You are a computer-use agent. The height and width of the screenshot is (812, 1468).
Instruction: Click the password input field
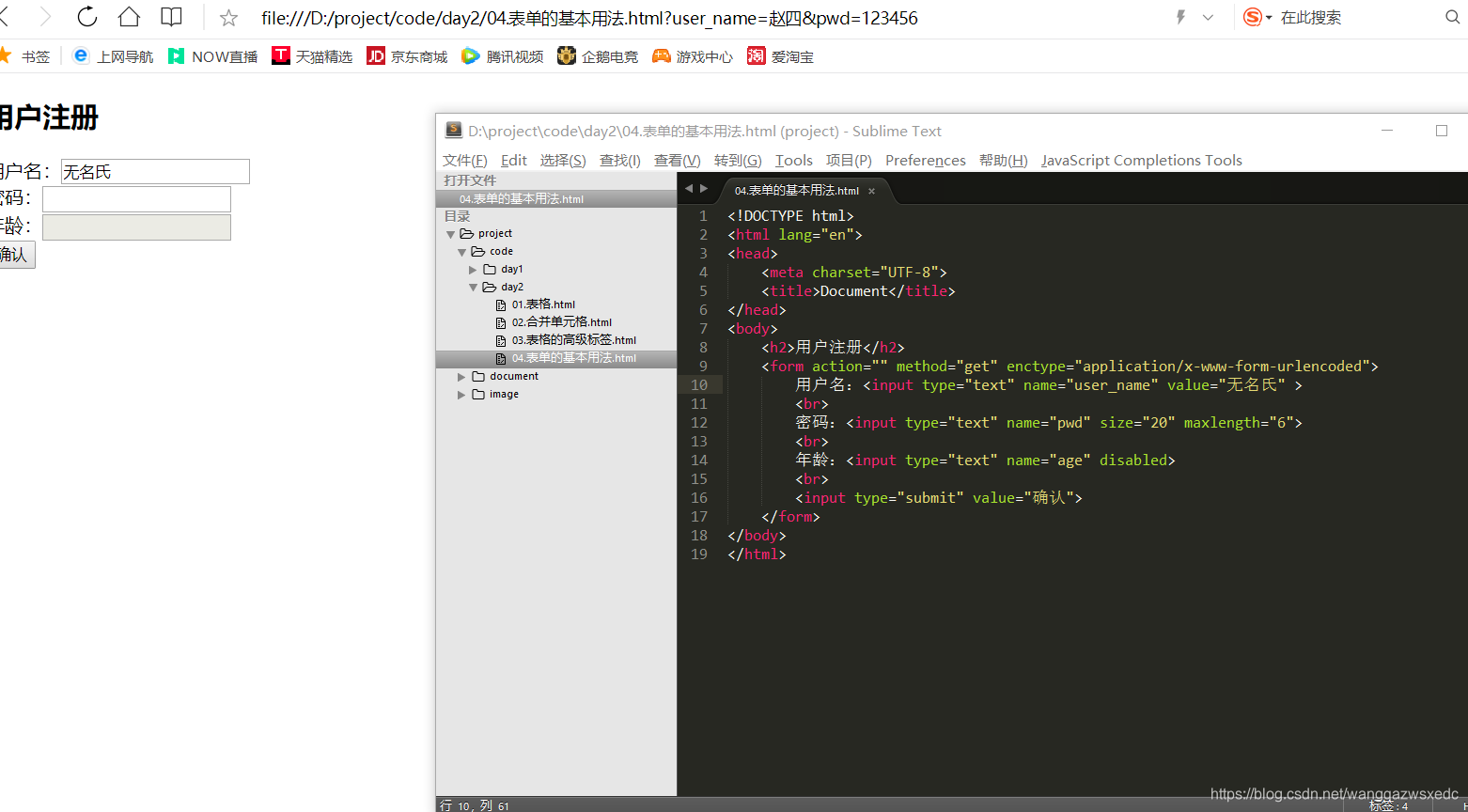(x=136, y=198)
